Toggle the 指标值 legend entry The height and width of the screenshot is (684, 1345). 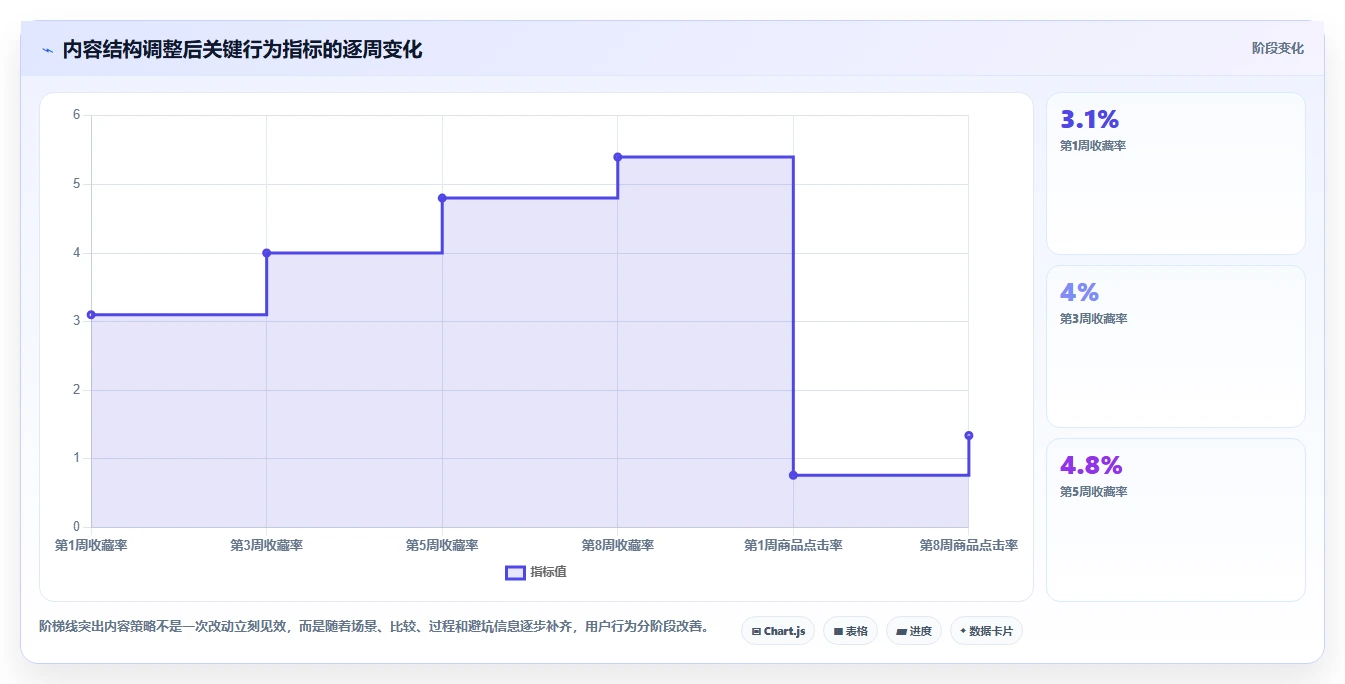(x=536, y=572)
